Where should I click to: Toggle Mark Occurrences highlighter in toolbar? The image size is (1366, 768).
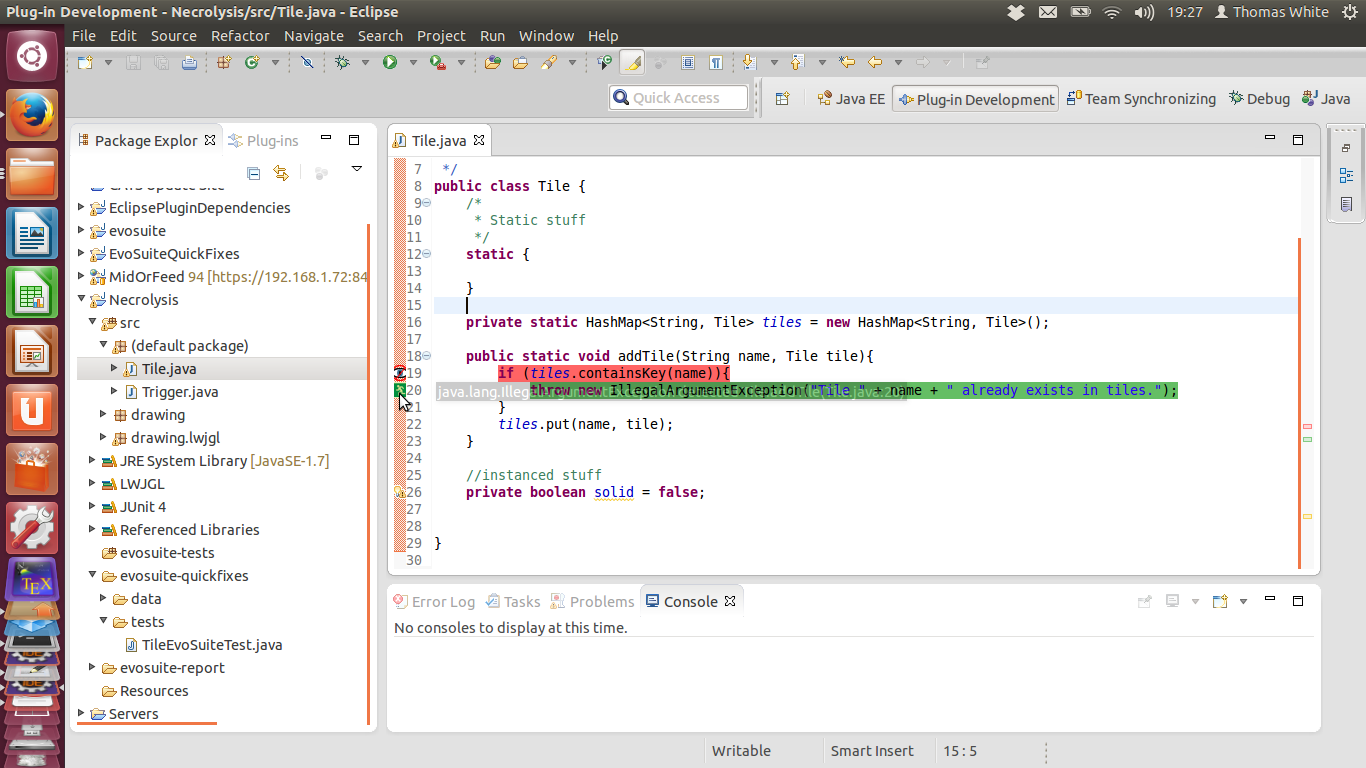coord(632,62)
